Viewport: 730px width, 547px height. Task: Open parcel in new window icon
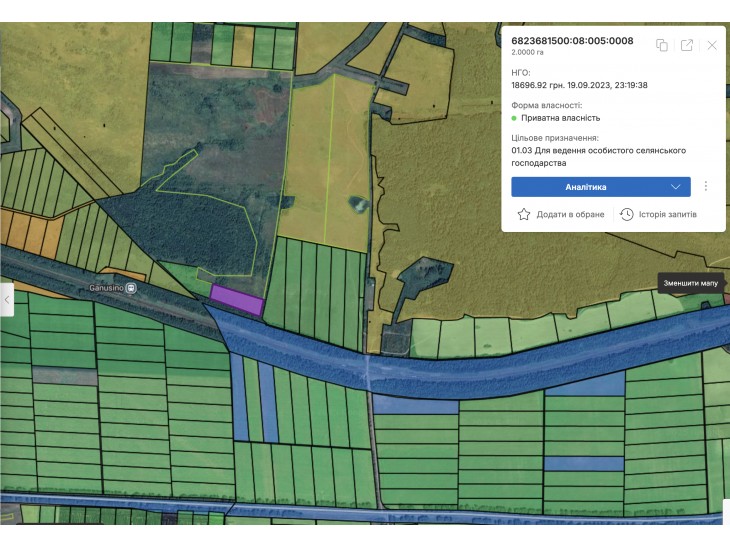[x=687, y=45]
